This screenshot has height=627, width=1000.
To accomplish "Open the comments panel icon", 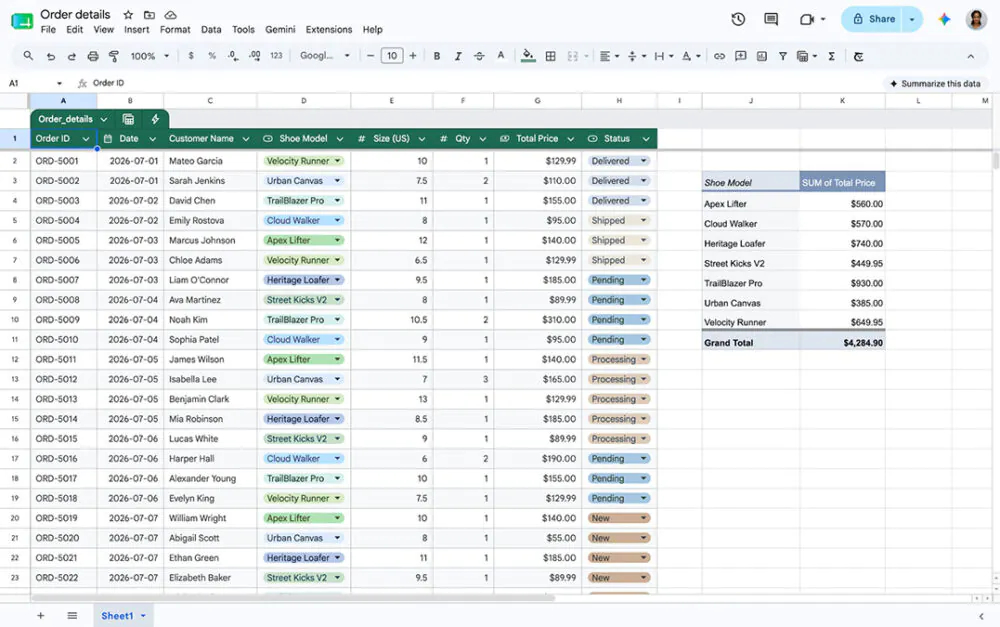I will 771,19.
